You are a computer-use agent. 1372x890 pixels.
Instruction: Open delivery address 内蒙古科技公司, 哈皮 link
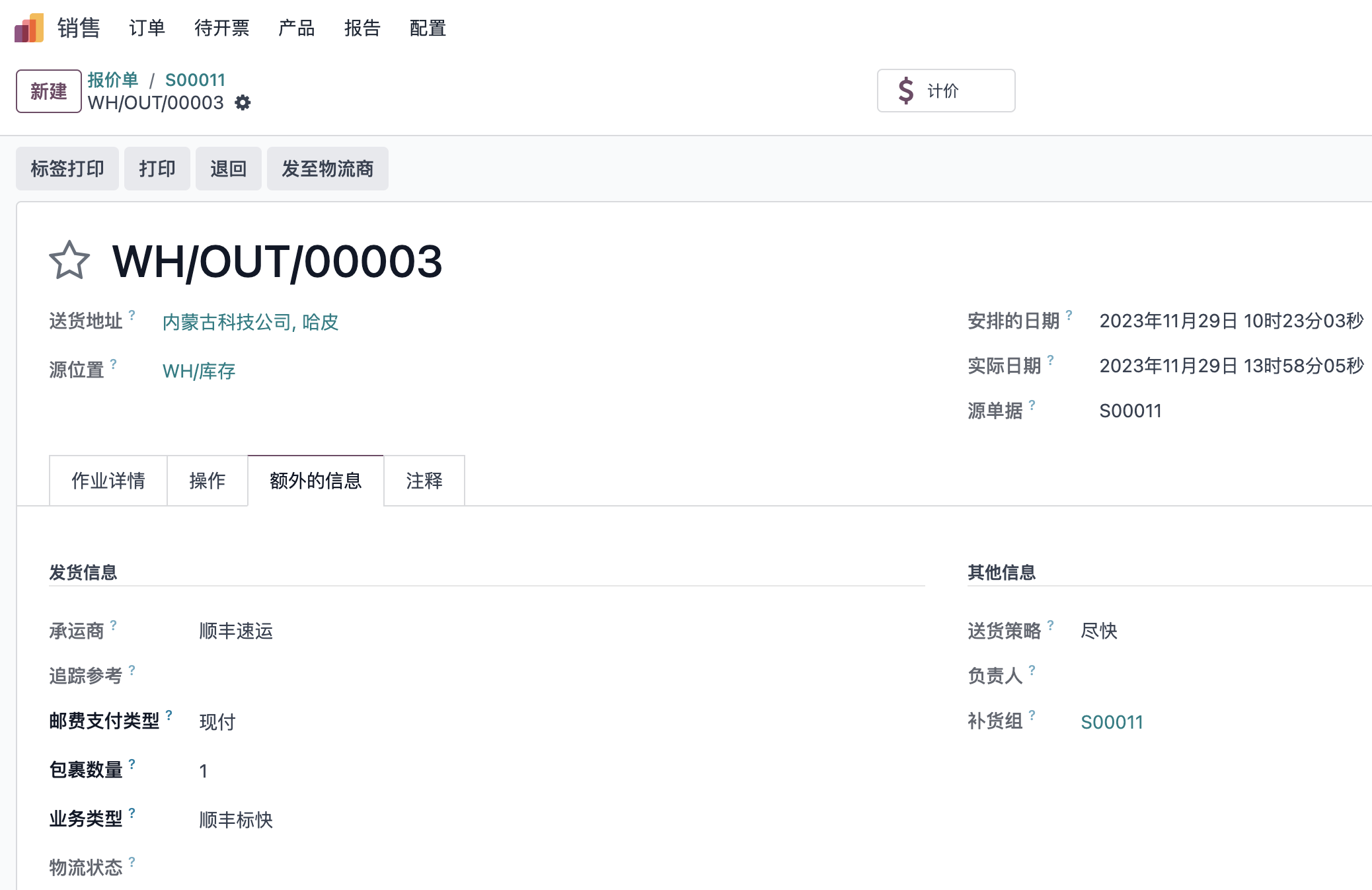click(x=250, y=322)
